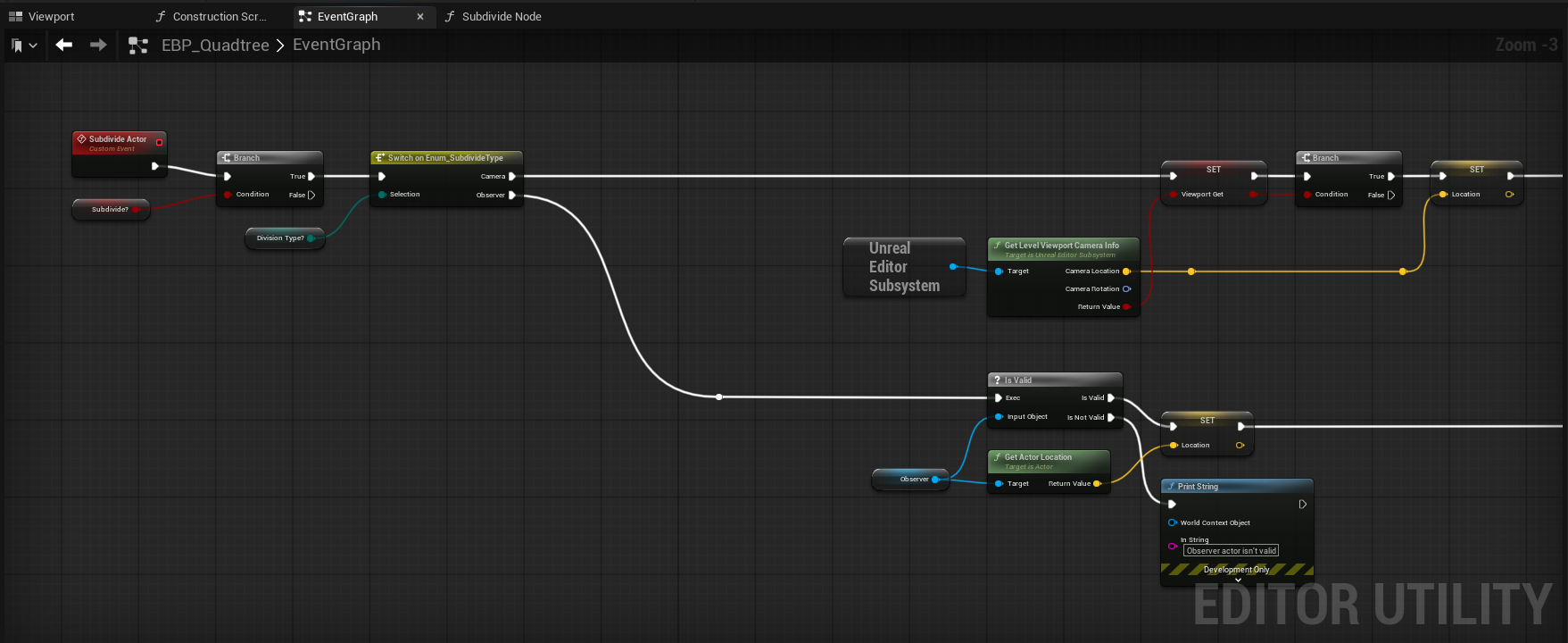Select the Observer variable node
Viewport: 1568px width, 643px height.
(909, 480)
